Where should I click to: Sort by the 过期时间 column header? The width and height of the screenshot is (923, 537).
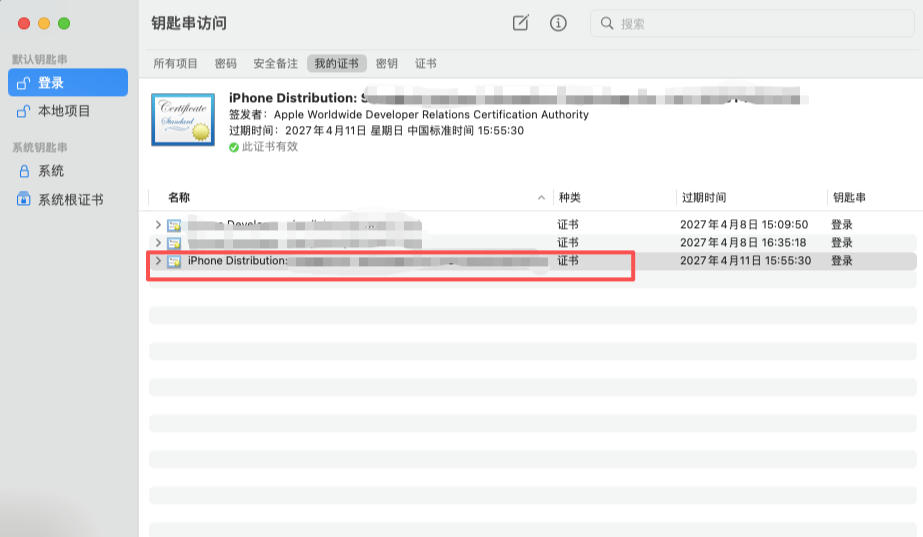[x=704, y=197]
